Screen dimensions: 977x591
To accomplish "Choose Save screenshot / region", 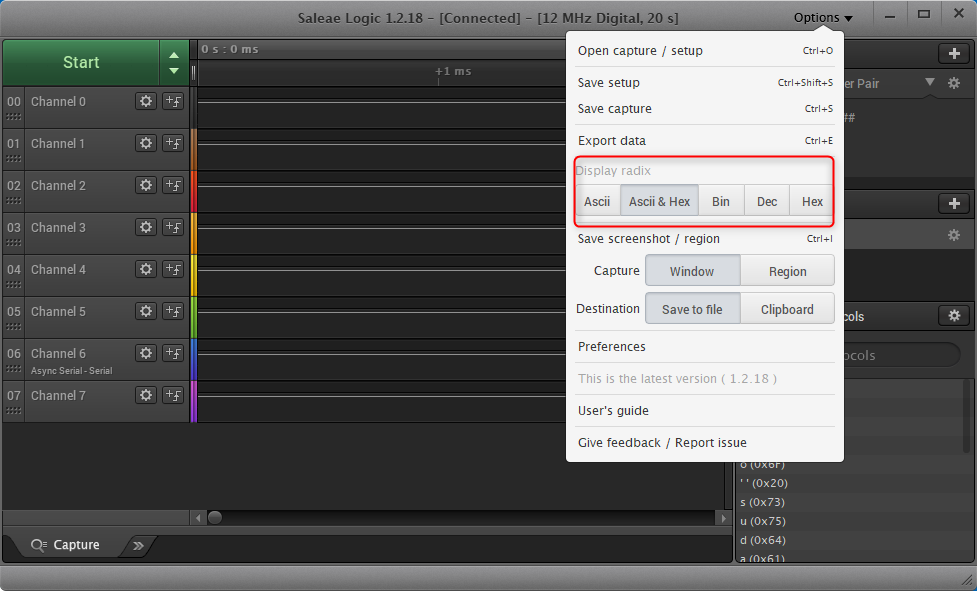I will [x=705, y=239].
